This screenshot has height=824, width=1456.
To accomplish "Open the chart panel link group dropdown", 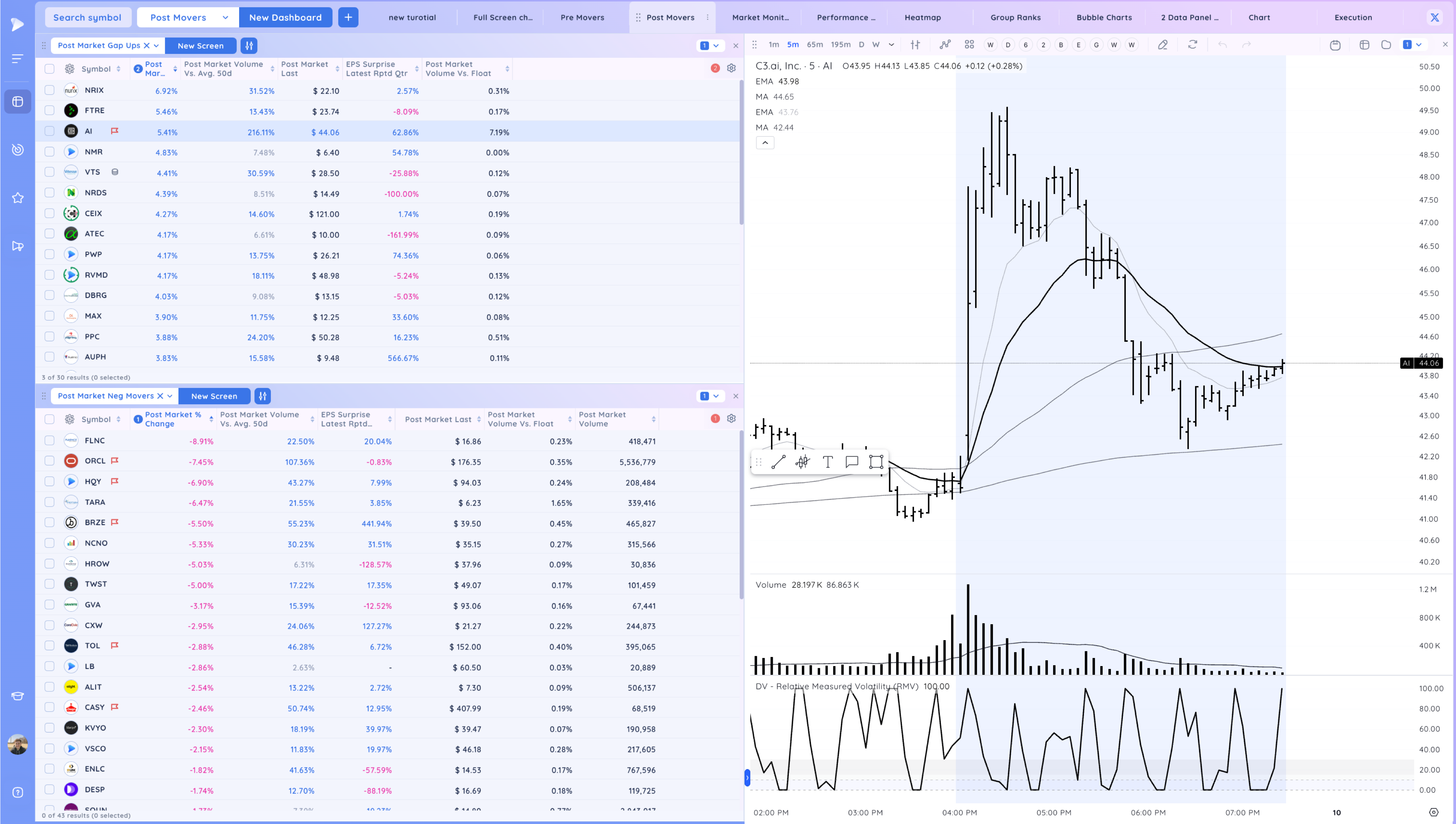I will click(x=1412, y=45).
